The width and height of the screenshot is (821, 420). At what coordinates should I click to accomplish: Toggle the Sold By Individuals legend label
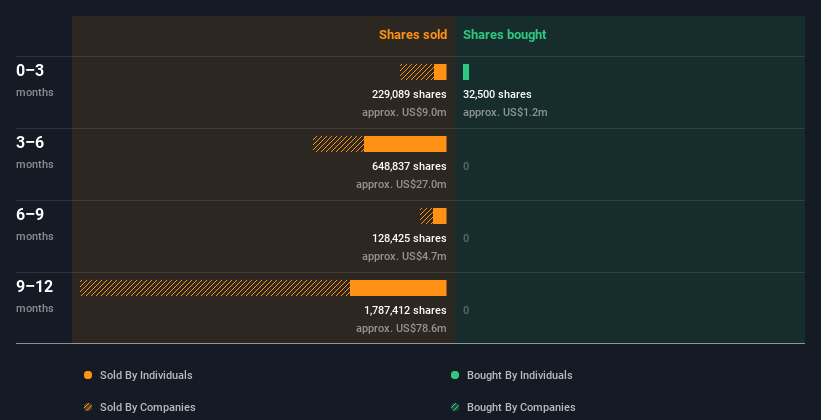(x=146, y=376)
